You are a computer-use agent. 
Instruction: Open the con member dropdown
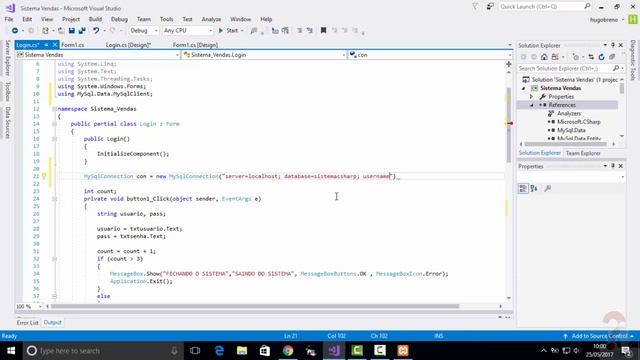coord(430,55)
